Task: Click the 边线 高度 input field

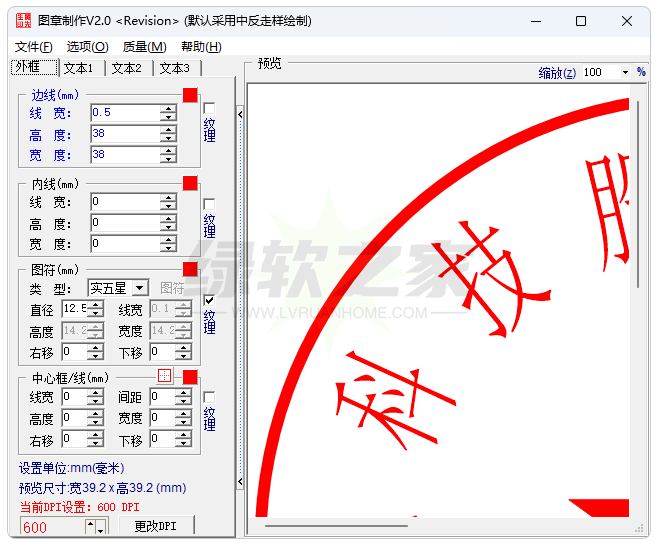Action: point(124,134)
